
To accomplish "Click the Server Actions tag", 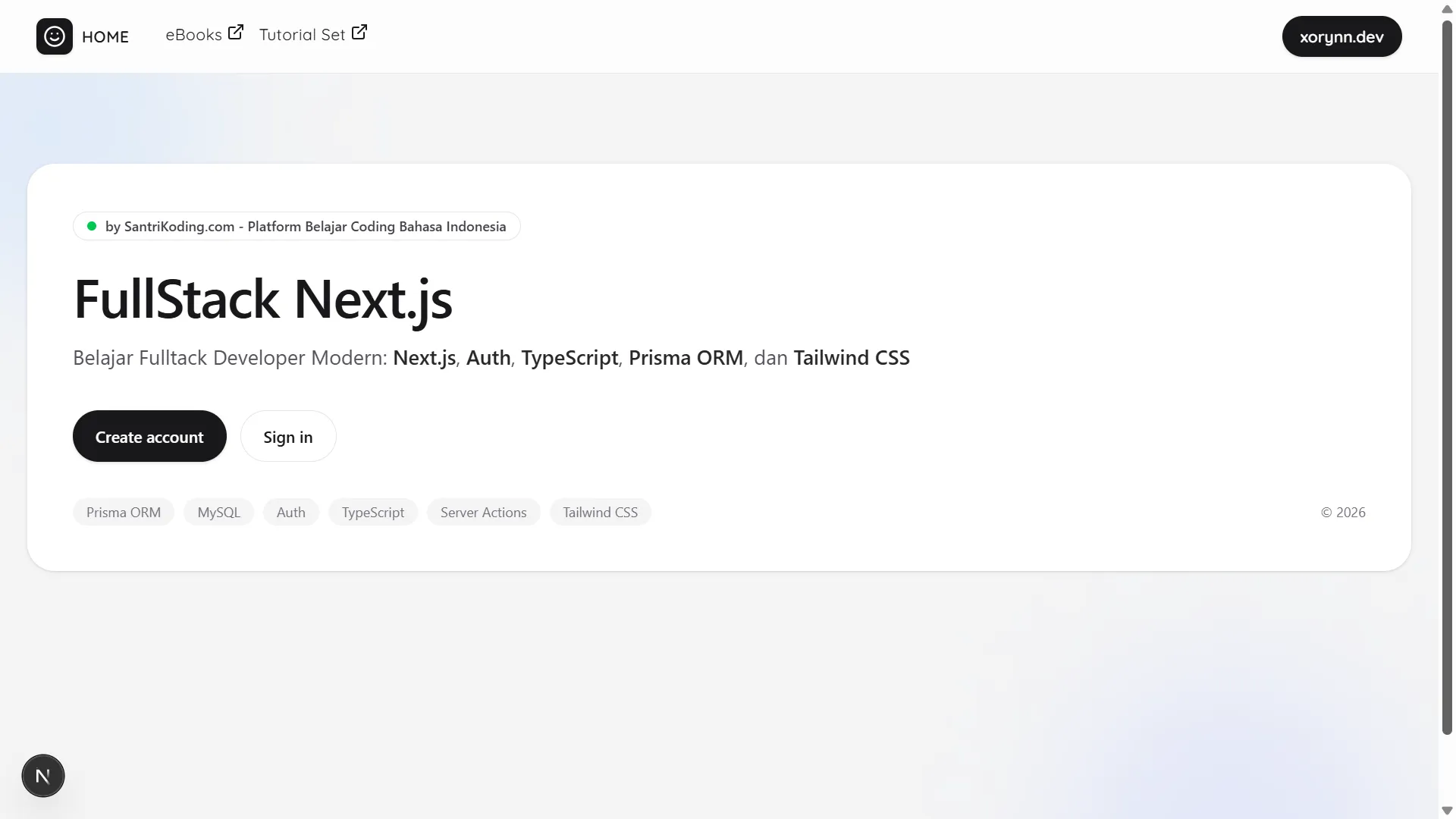I will 484,512.
